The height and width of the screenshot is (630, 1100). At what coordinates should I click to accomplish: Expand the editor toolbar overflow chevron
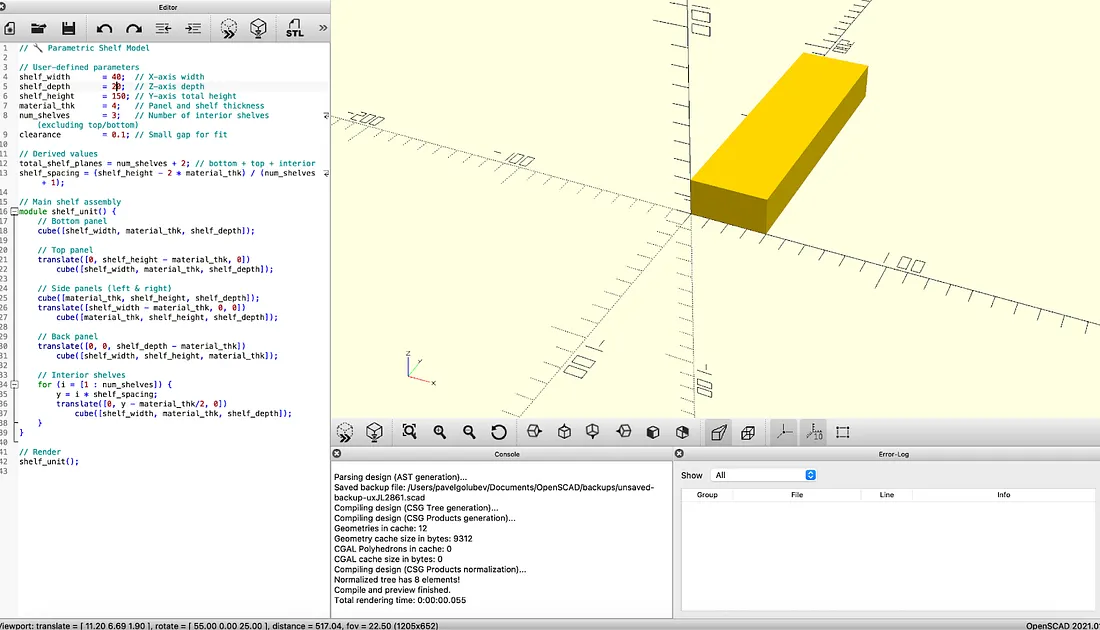[322, 28]
